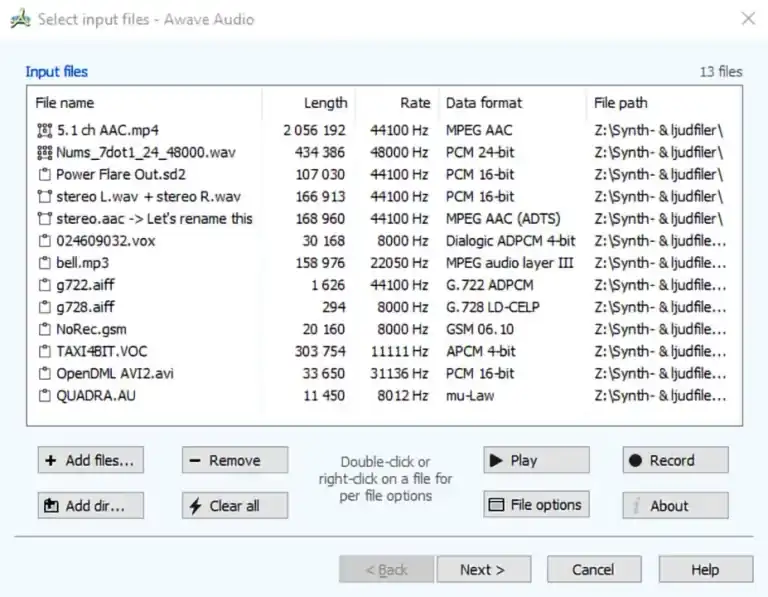Select the file QUADRA.AU
The width and height of the screenshot is (768, 597).
coord(96,396)
